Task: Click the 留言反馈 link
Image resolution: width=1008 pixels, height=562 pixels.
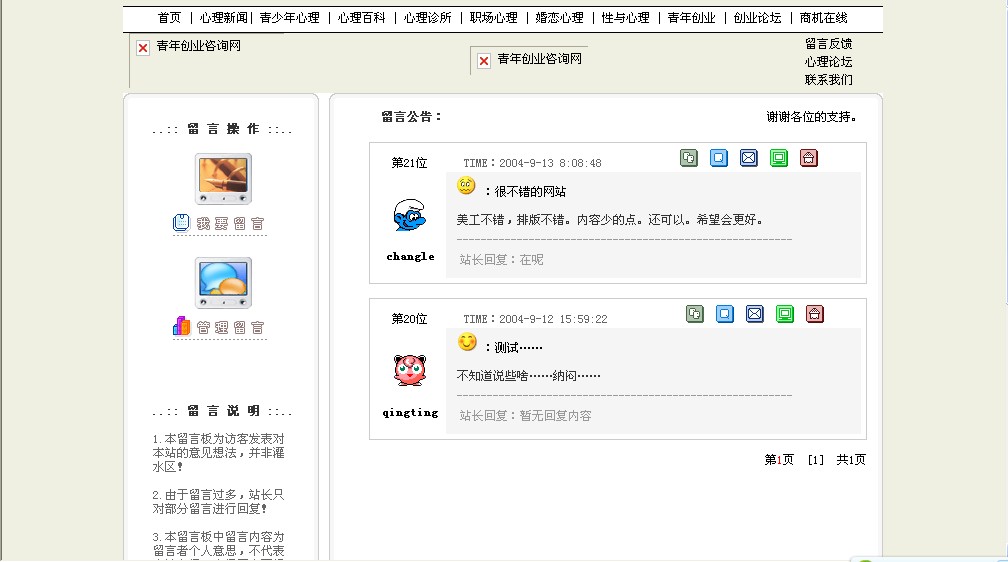Action: 829,44
